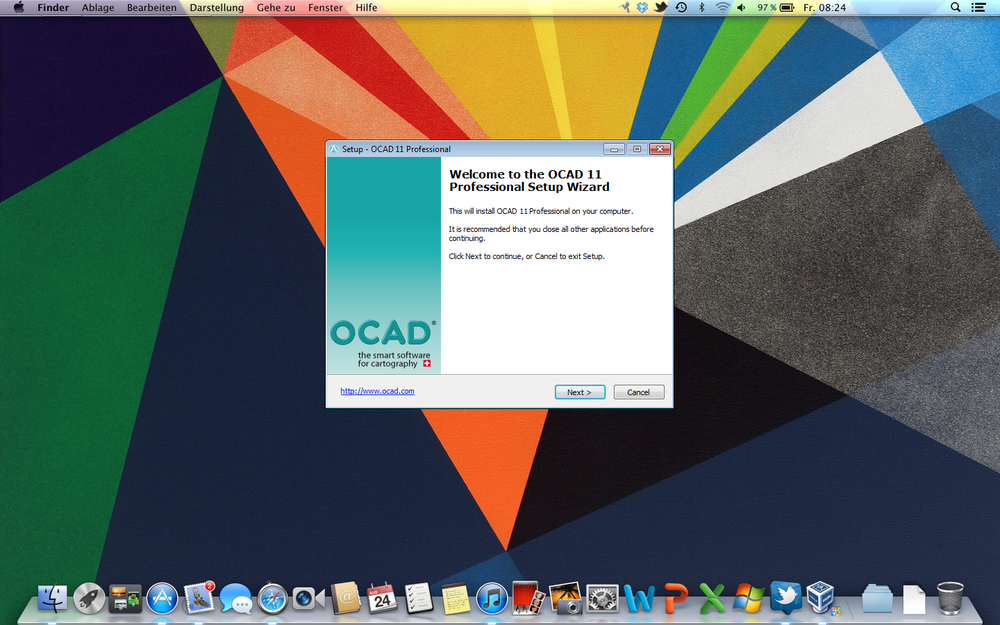Open the Trash from the Dock
Screen dimensions: 1000x625
point(950,598)
